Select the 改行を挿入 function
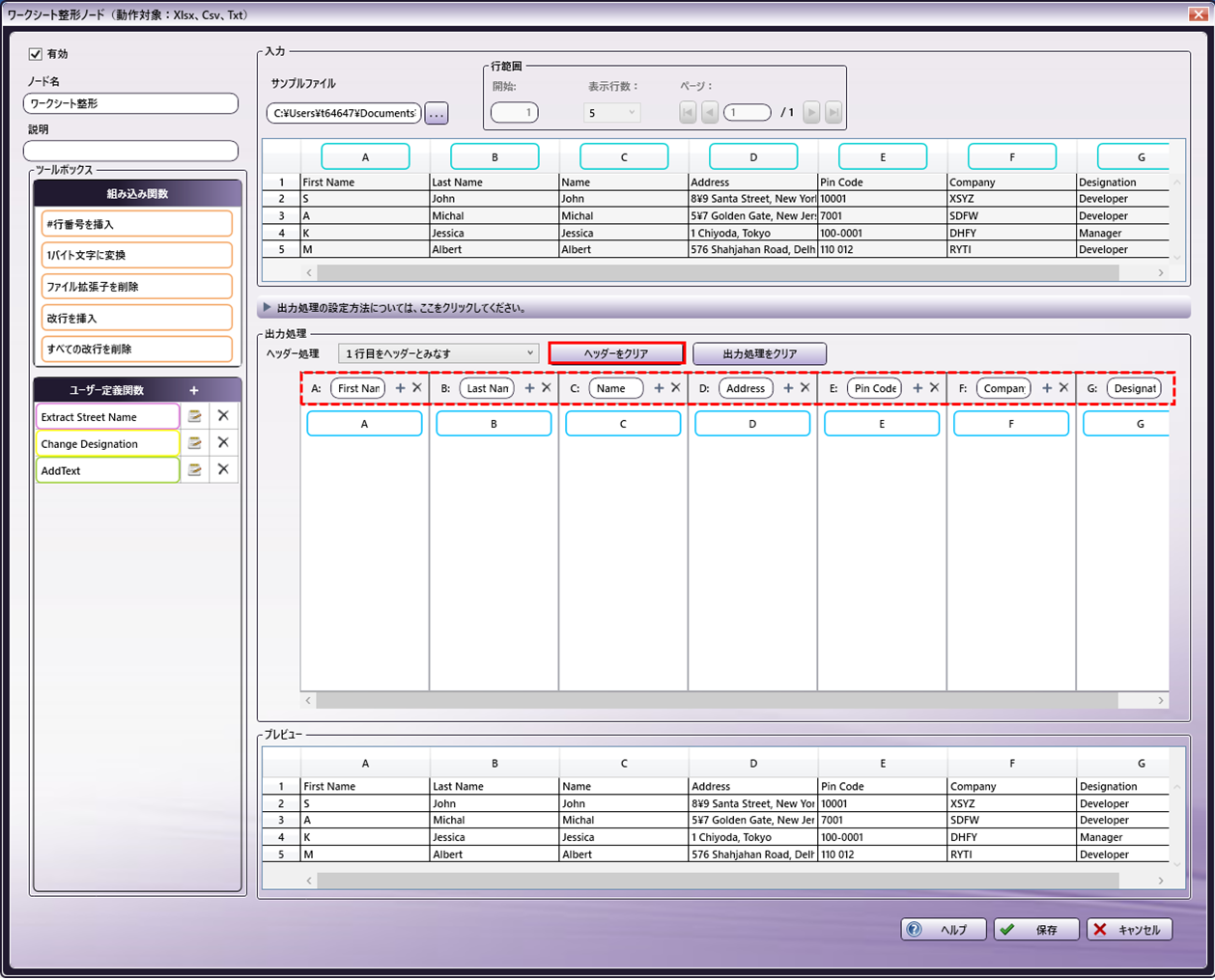Viewport: 1215px width, 980px height. tap(136, 318)
